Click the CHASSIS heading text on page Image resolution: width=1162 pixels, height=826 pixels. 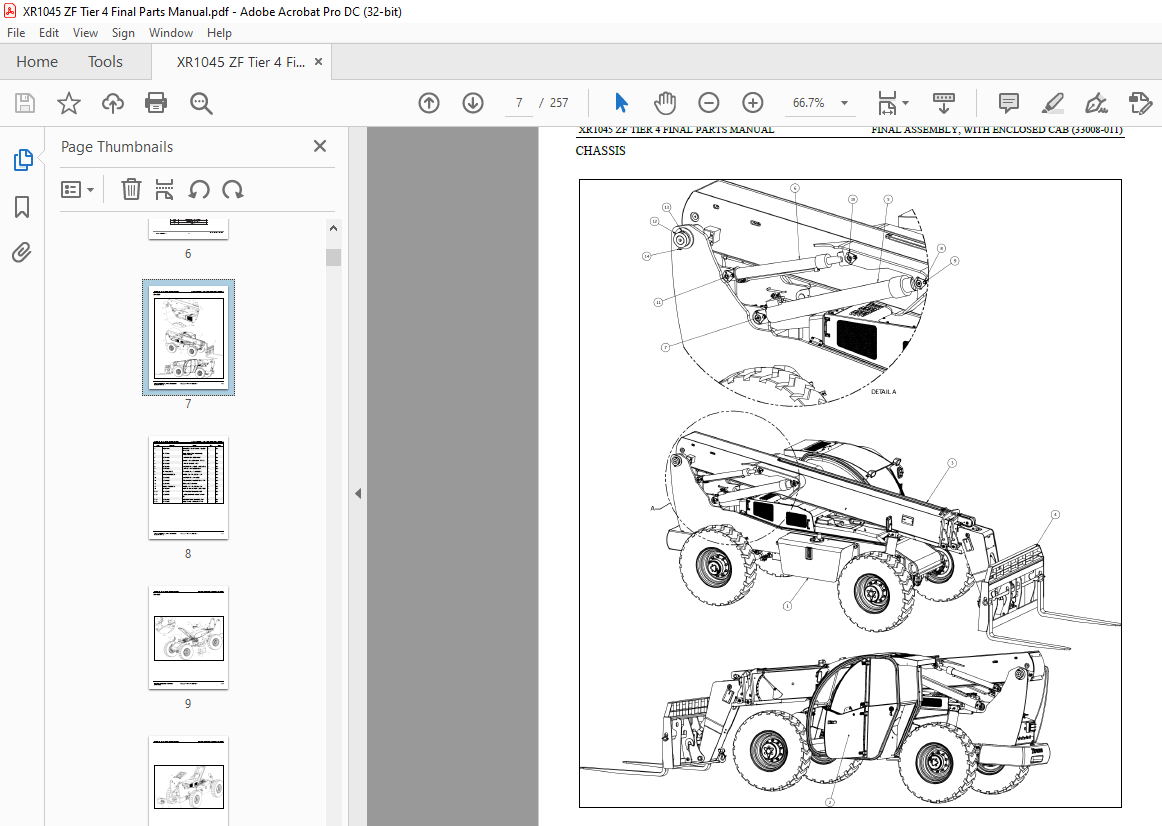pyautogui.click(x=600, y=150)
